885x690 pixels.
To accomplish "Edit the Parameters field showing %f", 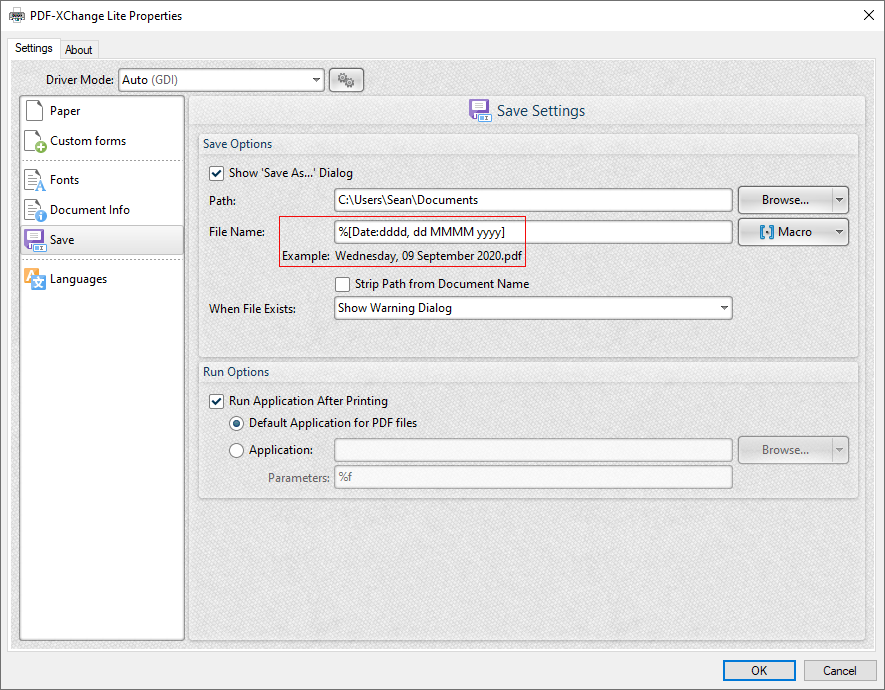I will (533, 477).
